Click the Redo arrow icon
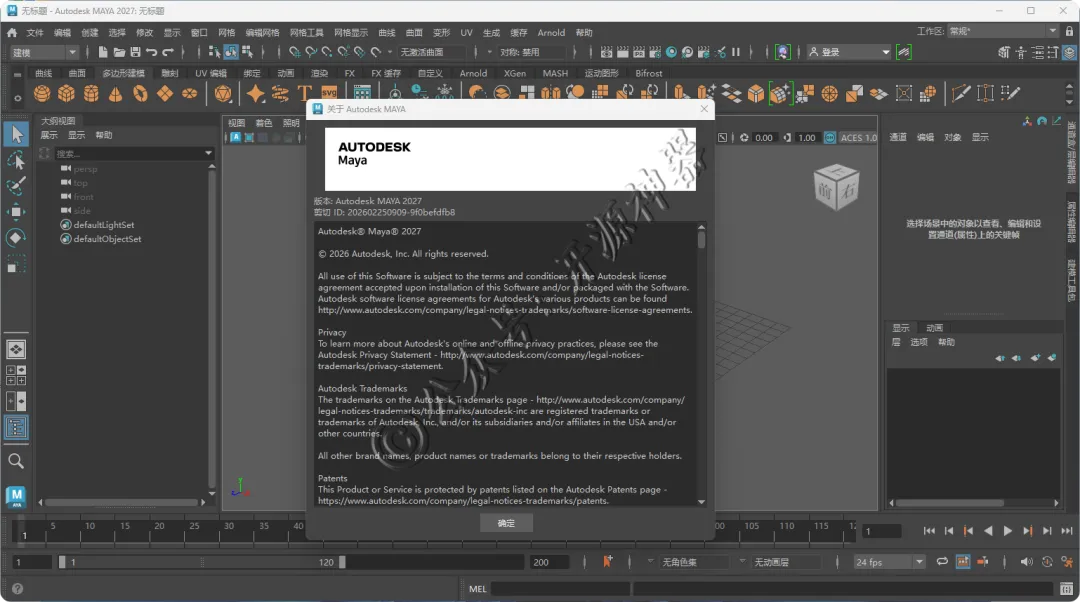Image resolution: width=1080 pixels, height=602 pixels. pyautogui.click(x=168, y=52)
